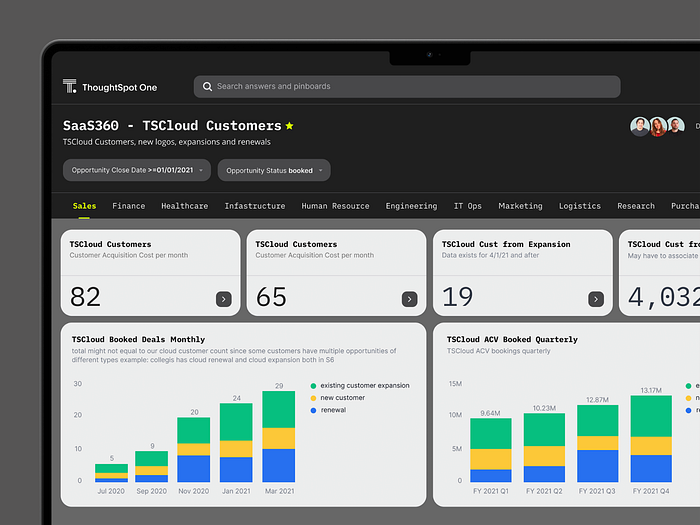The width and height of the screenshot is (700, 525).
Task: Click the 9.64M label above Q1 bar
Action: [490, 413]
